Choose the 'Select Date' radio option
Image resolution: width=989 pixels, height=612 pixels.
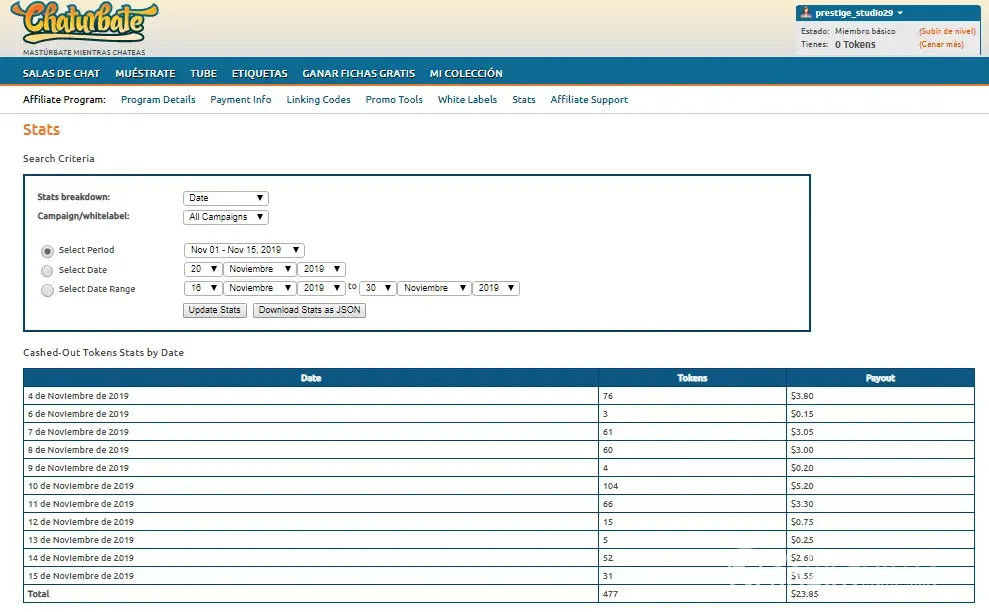(x=47, y=270)
